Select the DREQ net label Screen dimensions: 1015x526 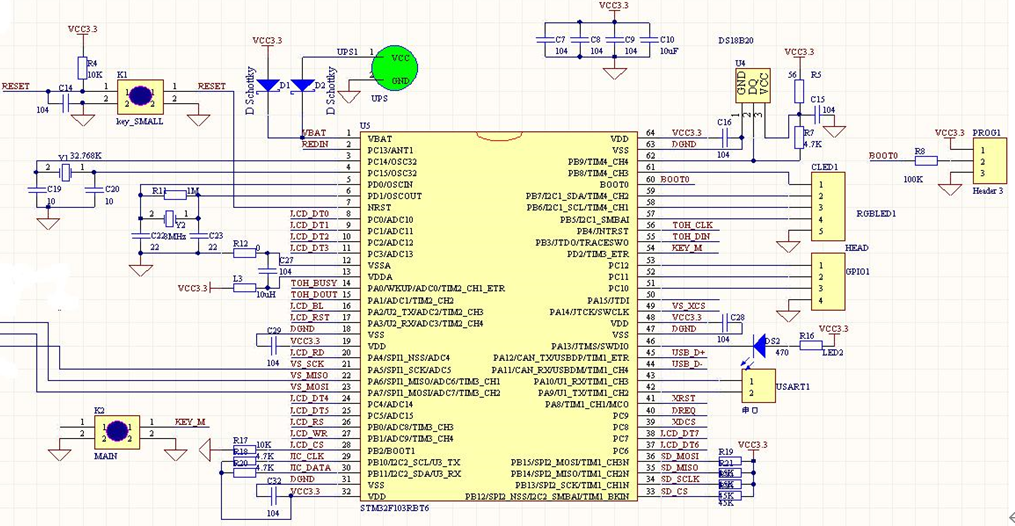[684, 410]
